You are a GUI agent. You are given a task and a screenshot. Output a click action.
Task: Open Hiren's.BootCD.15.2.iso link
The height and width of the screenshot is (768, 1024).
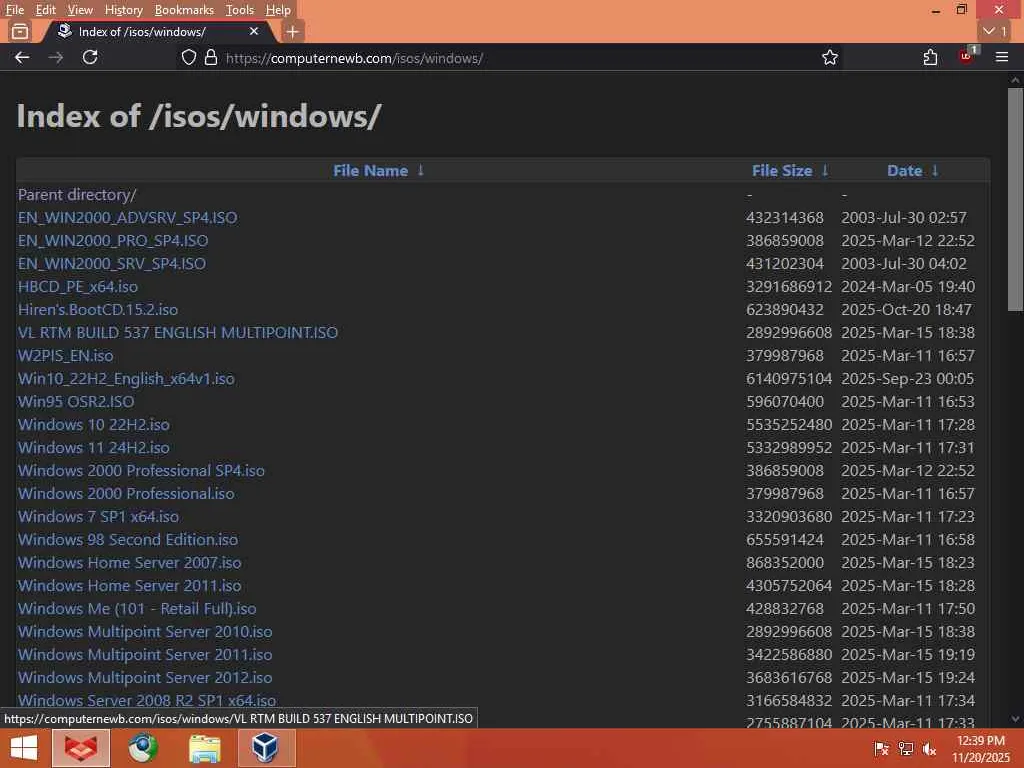tap(98, 310)
